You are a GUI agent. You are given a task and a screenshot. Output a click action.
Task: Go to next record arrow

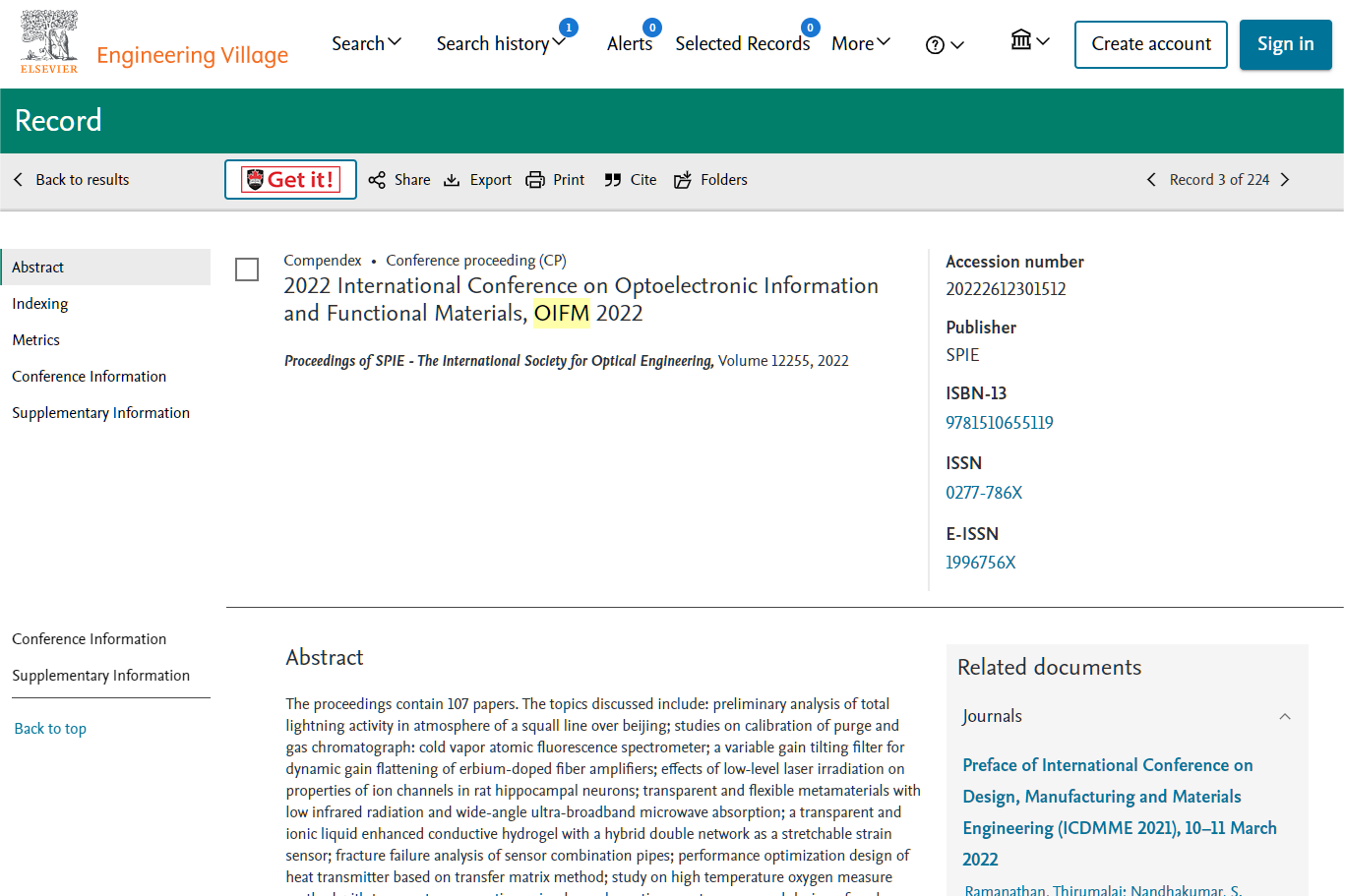point(1285,180)
